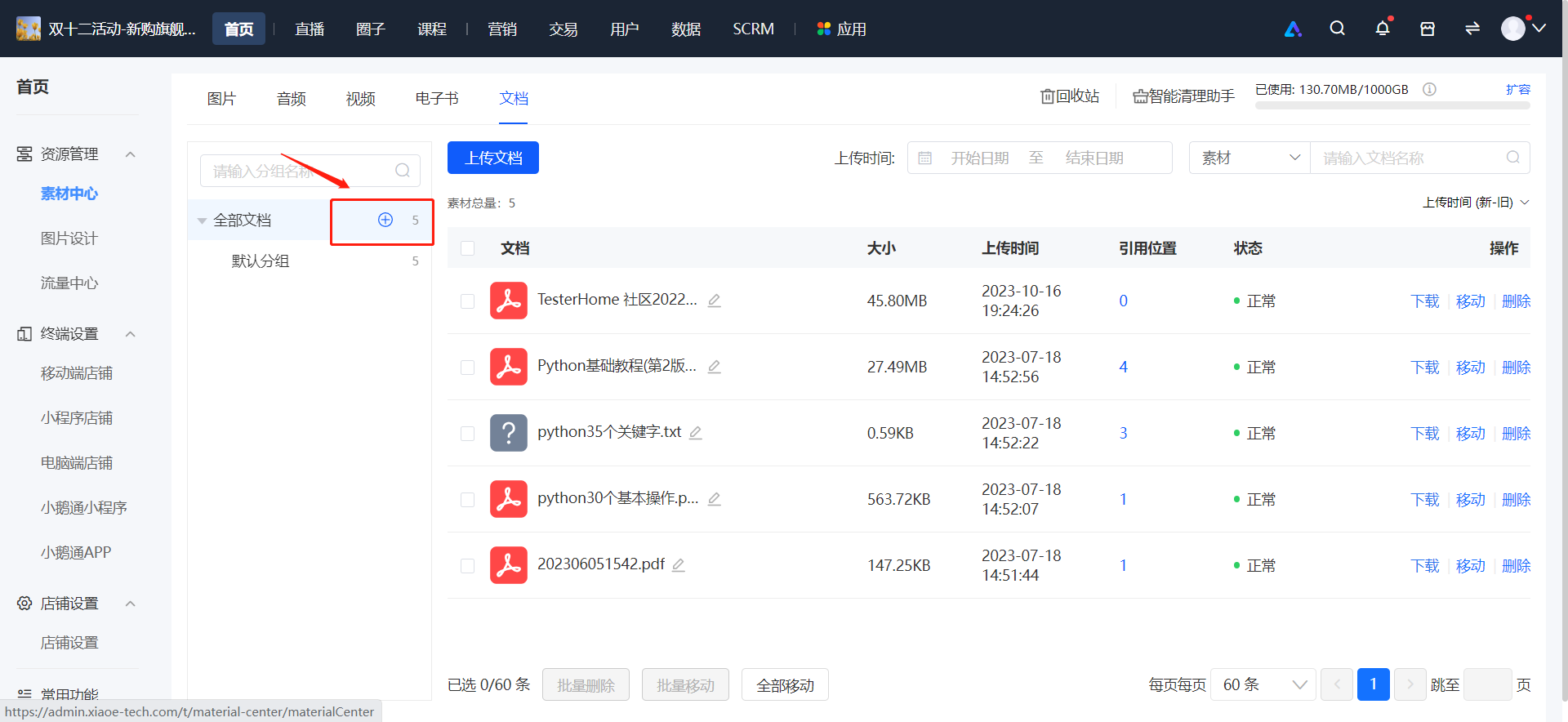Select the checkbox for python35个关键字.txt
The width and height of the screenshot is (1568, 722).
point(468,434)
